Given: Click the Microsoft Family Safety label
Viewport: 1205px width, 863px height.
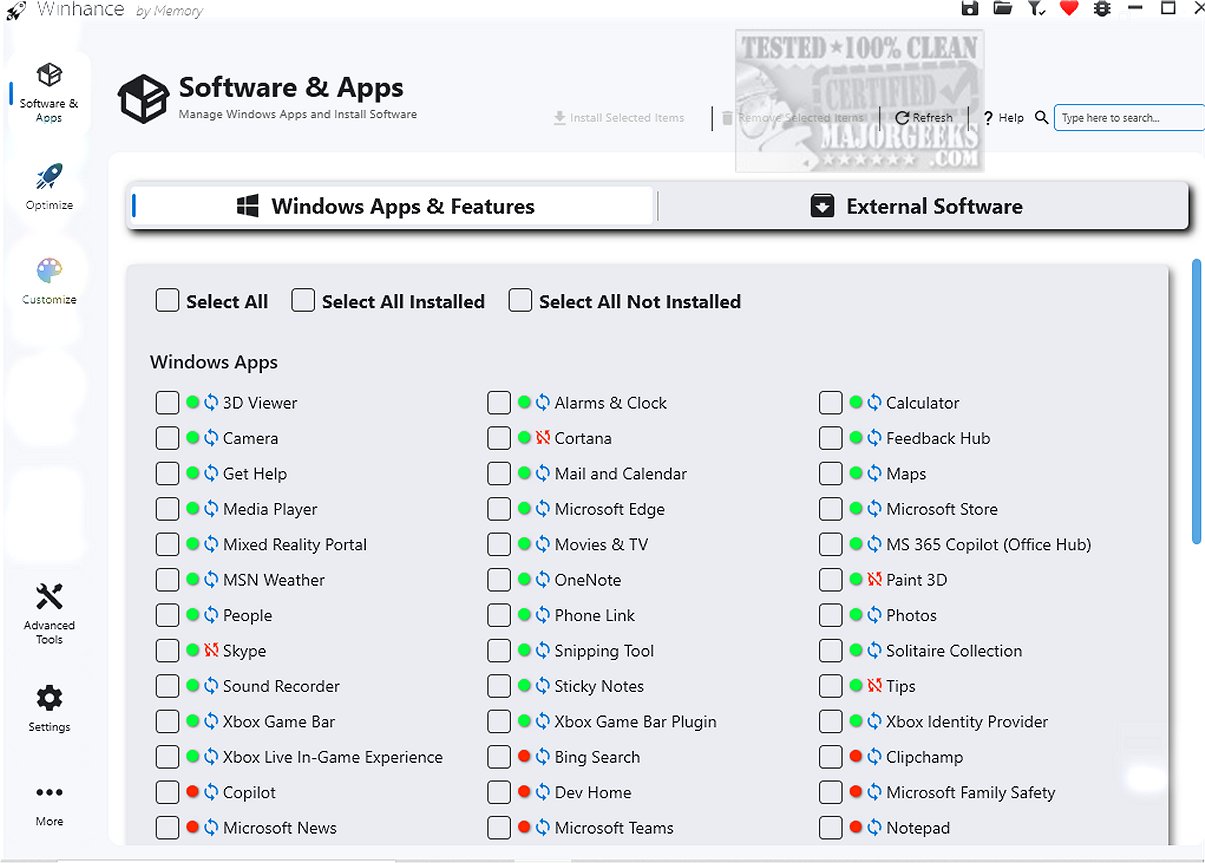Looking at the screenshot, I should point(971,792).
